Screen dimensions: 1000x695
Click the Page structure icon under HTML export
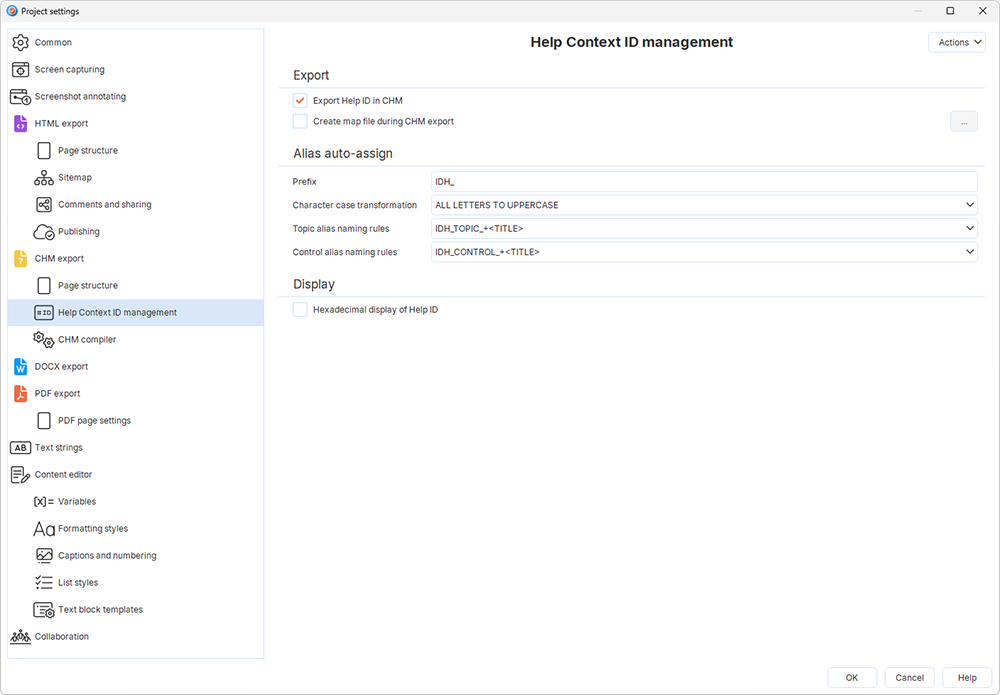click(x=44, y=150)
